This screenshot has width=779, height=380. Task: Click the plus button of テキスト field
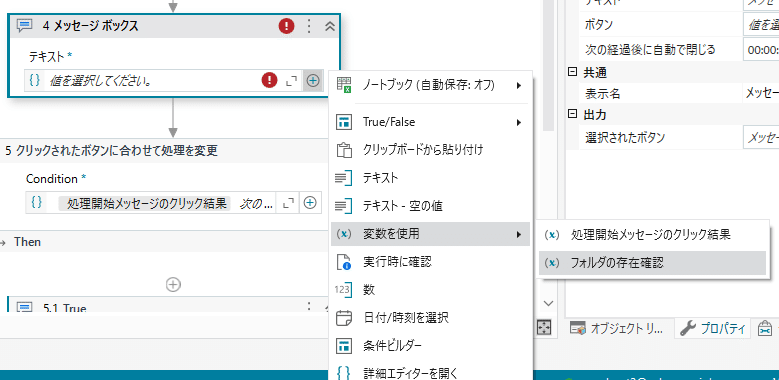[312, 80]
